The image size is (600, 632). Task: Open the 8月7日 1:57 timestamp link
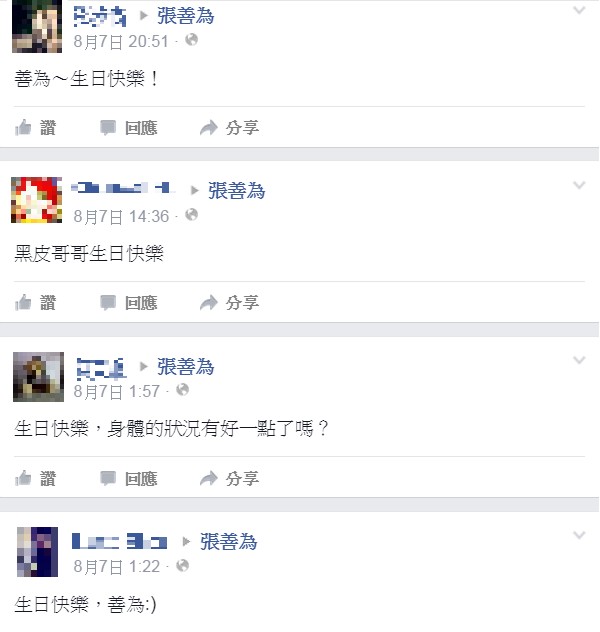(x=116, y=391)
